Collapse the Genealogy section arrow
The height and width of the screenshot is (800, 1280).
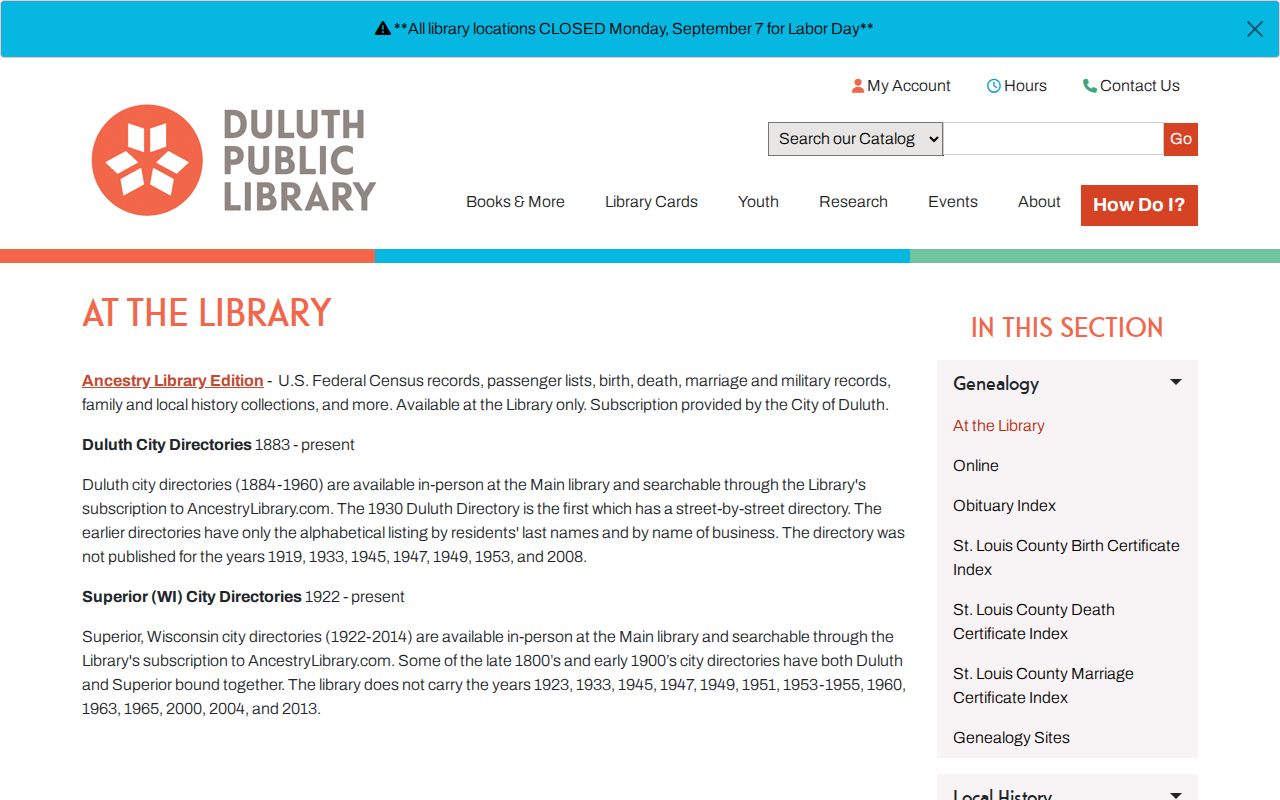(1176, 382)
